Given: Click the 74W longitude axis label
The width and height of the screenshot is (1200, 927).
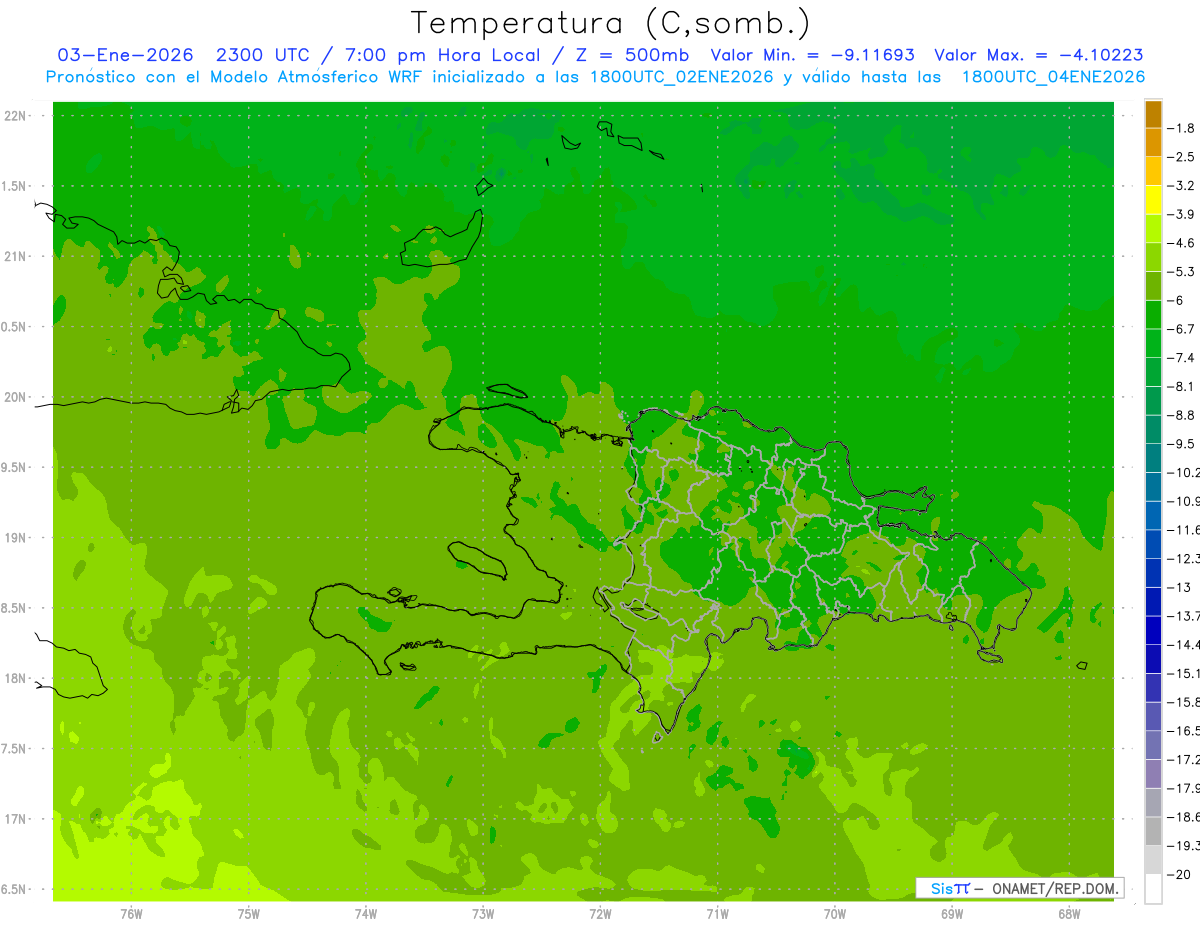Looking at the screenshot, I should click(x=365, y=914).
